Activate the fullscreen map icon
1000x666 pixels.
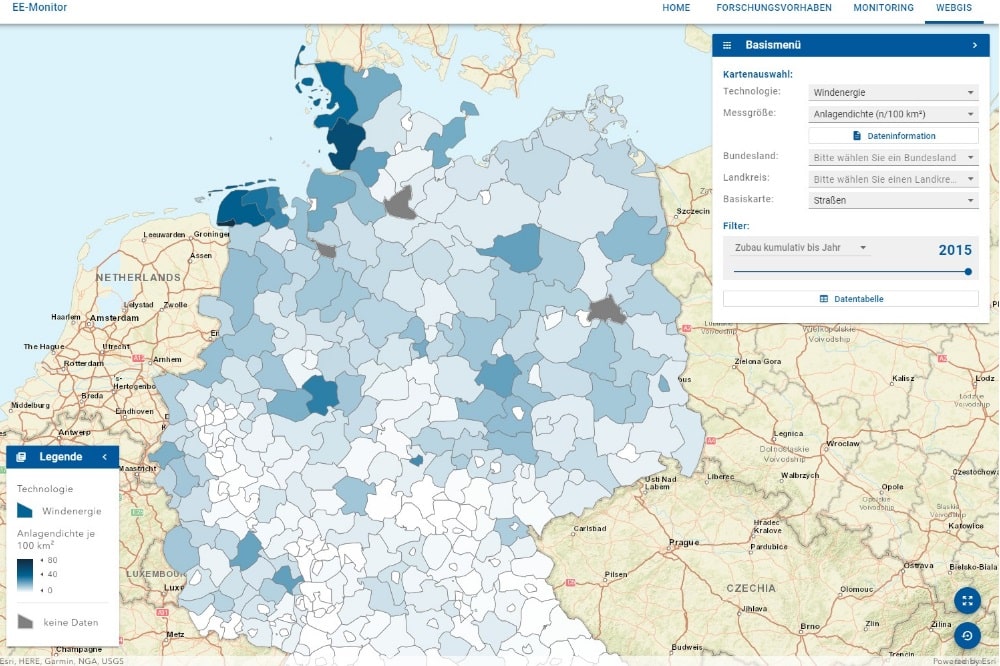click(967, 602)
